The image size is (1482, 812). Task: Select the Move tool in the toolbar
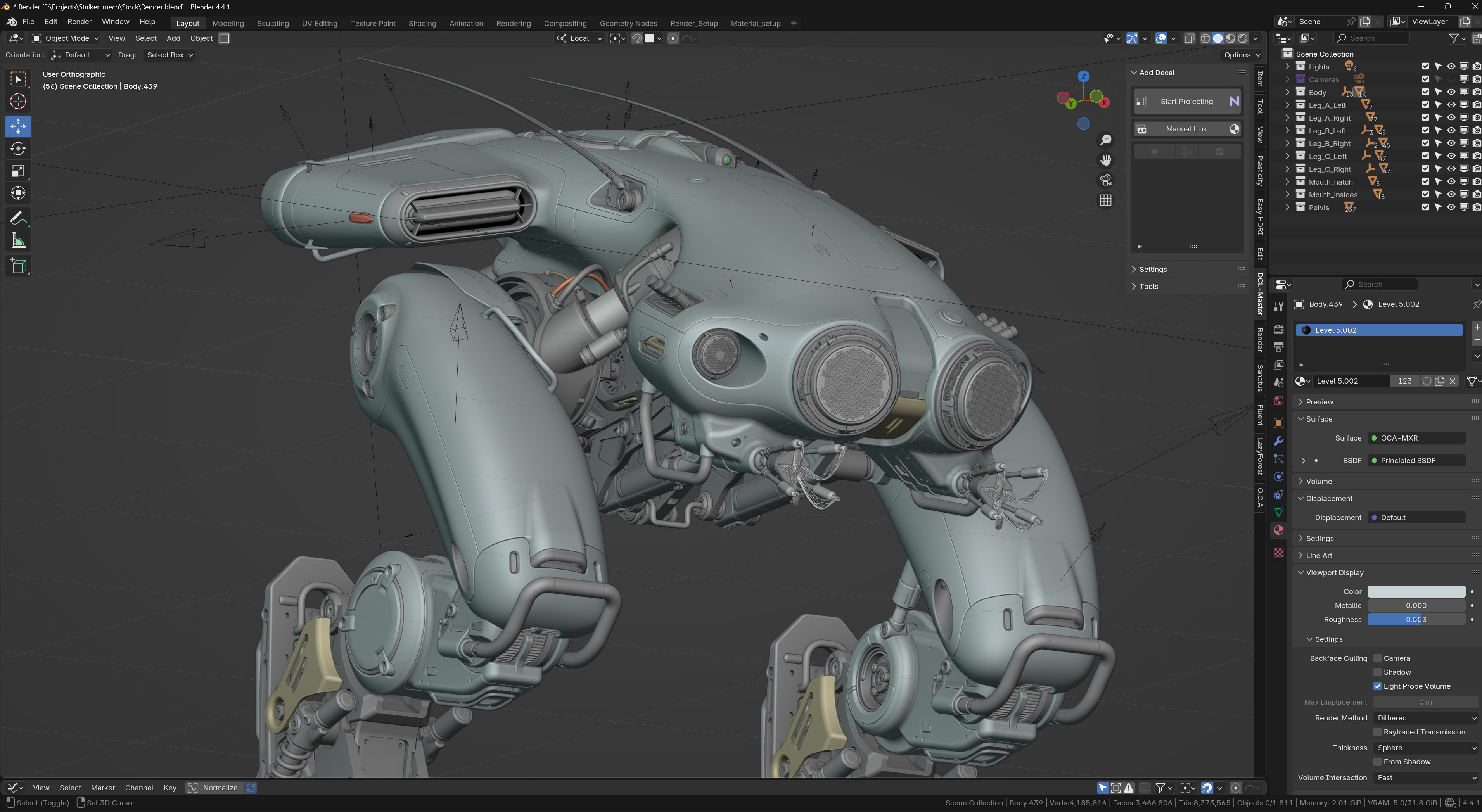[x=18, y=126]
